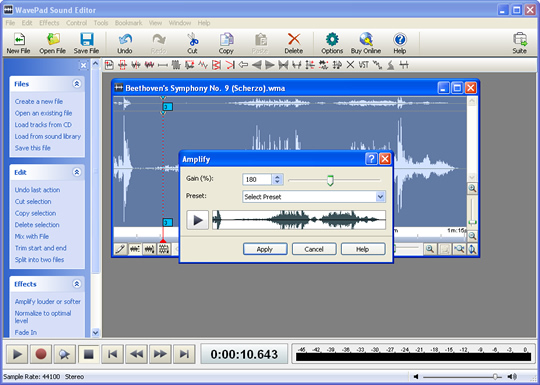This screenshot has width=540, height=385.
Task: Click Cancel in the Amplify dialog
Action: click(x=314, y=249)
